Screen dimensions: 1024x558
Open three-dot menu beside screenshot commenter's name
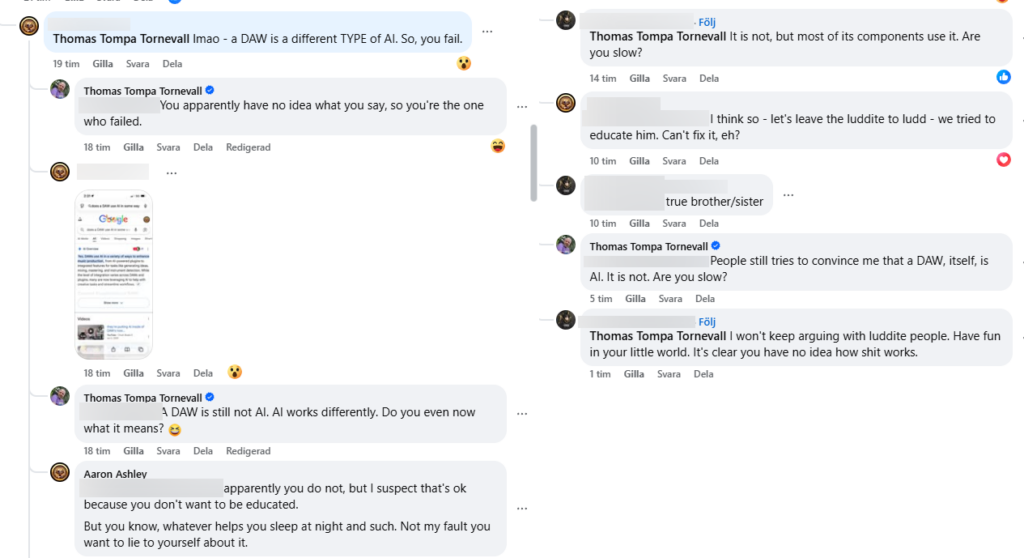point(171,172)
